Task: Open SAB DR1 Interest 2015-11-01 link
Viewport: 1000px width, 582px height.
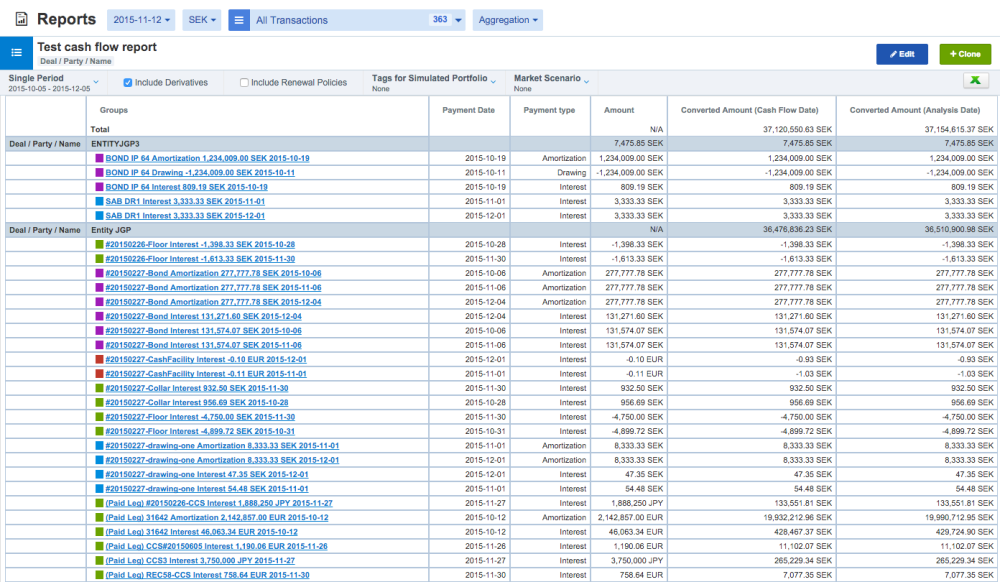Action: click(x=185, y=201)
